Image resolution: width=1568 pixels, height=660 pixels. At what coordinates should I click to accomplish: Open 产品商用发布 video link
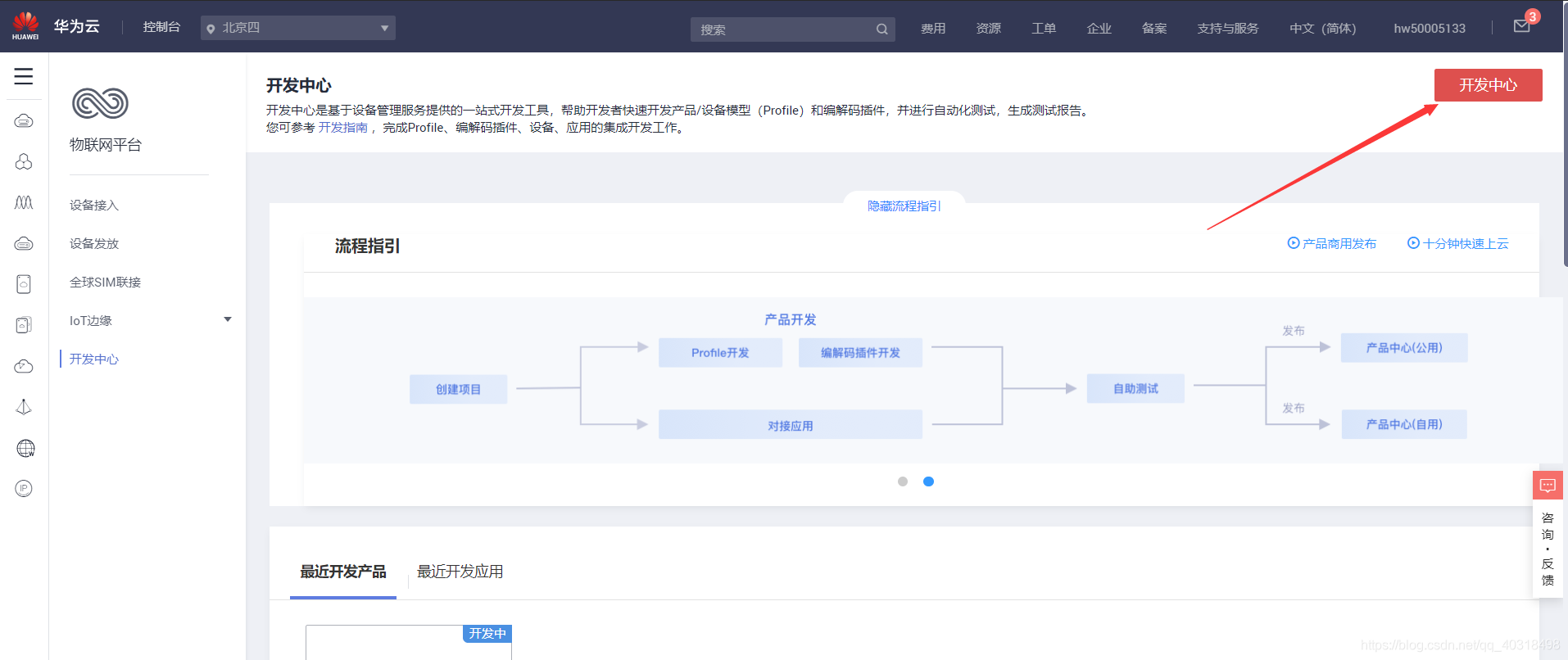[x=1339, y=243]
